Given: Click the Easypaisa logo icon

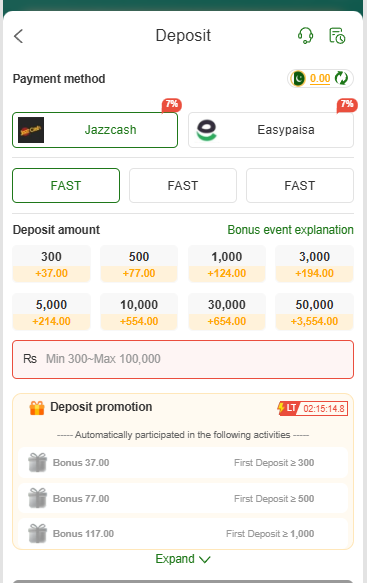Looking at the screenshot, I should 206,130.
